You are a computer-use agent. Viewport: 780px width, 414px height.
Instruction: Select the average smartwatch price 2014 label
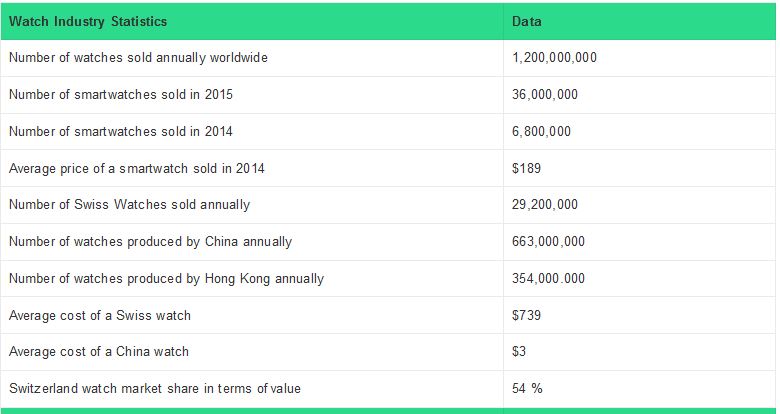136,168
